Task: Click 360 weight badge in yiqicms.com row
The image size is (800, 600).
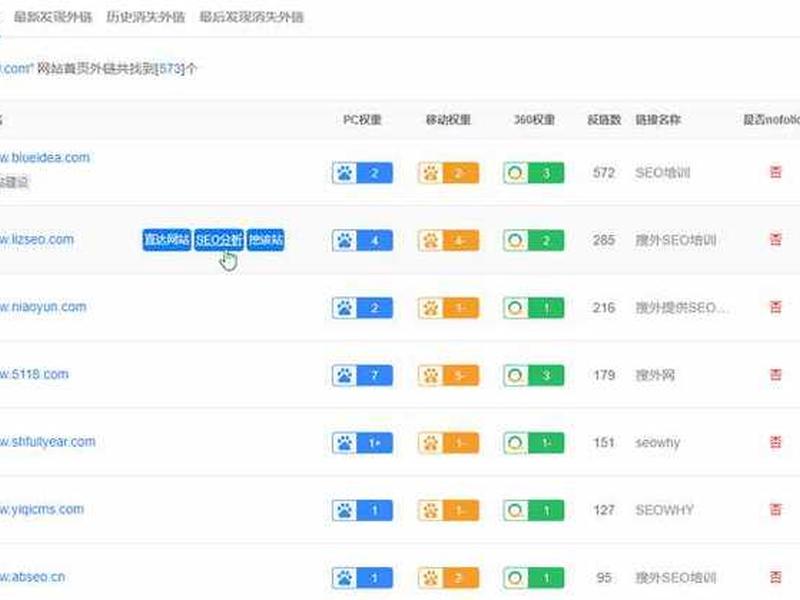Action: (533, 510)
